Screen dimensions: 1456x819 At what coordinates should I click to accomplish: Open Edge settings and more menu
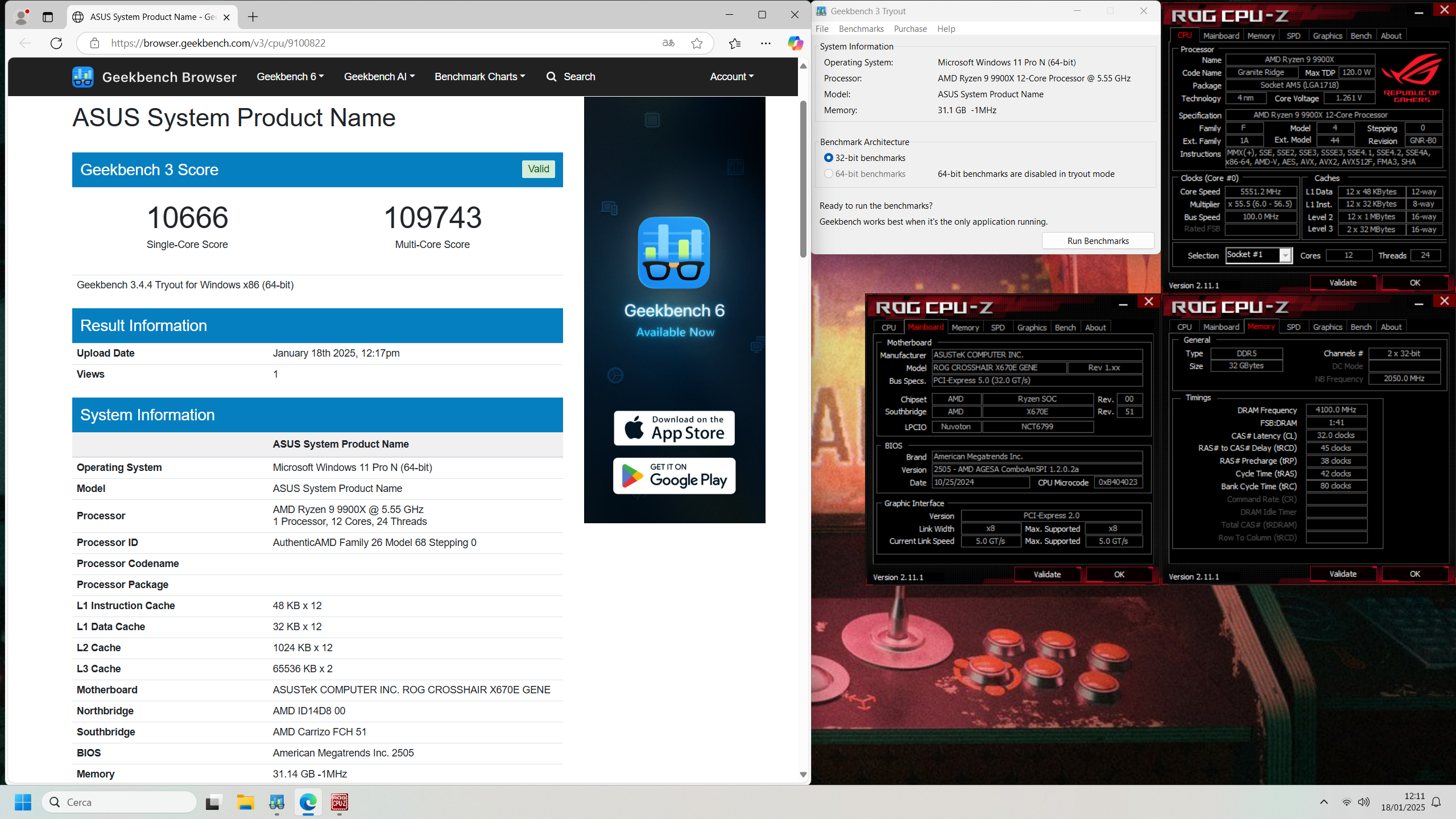[766, 43]
